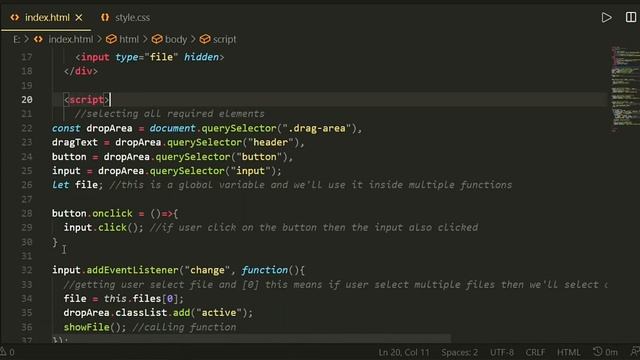Split the editor with the layout icon
This screenshot has height=360, width=640.
tap(631, 17)
